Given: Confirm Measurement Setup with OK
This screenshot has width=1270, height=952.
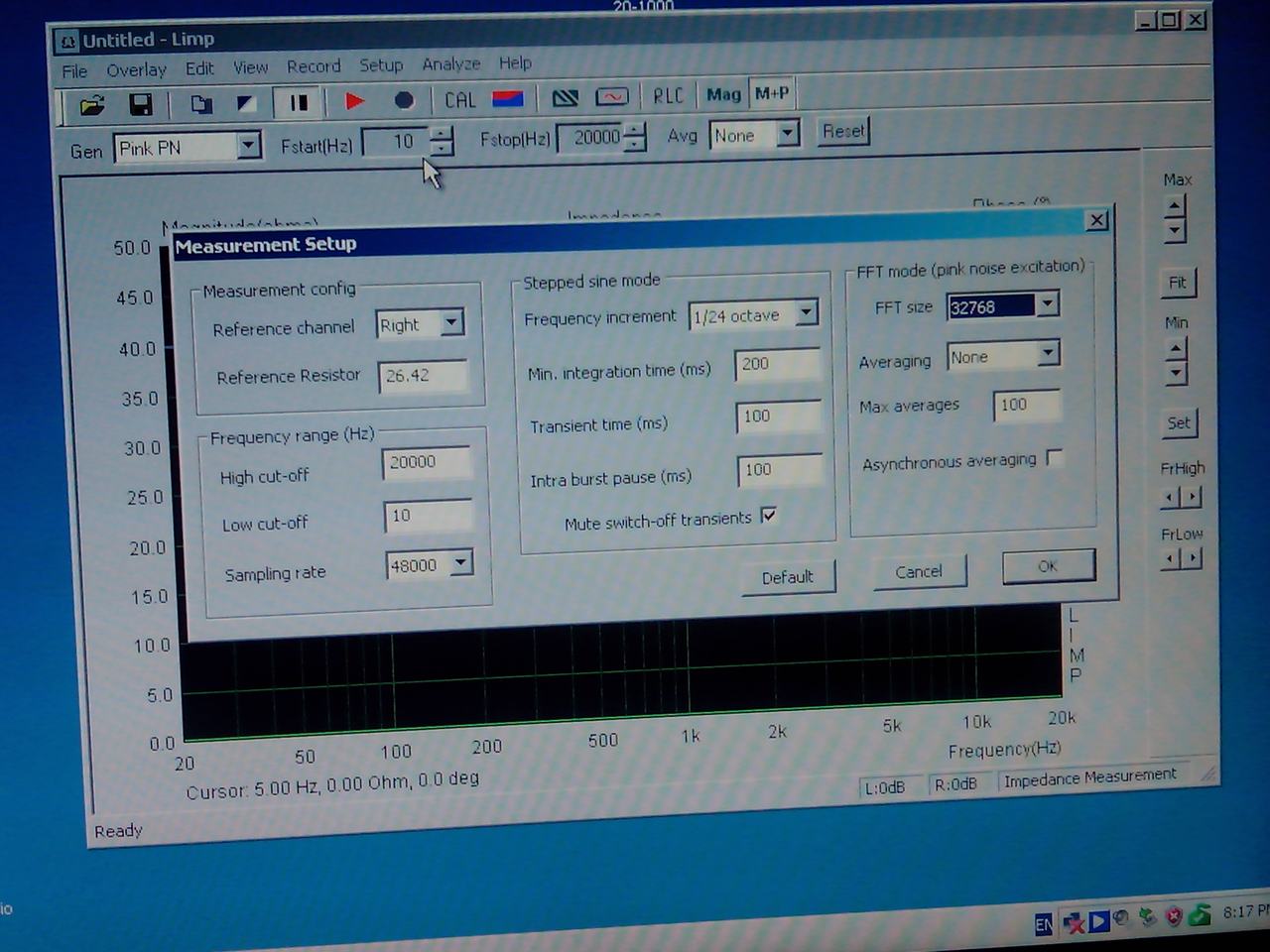Looking at the screenshot, I should (1048, 566).
